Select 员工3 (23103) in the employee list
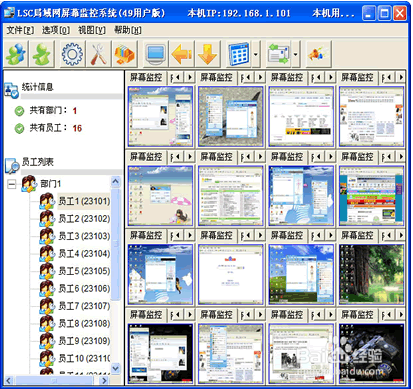The image size is (413, 389). point(84,236)
